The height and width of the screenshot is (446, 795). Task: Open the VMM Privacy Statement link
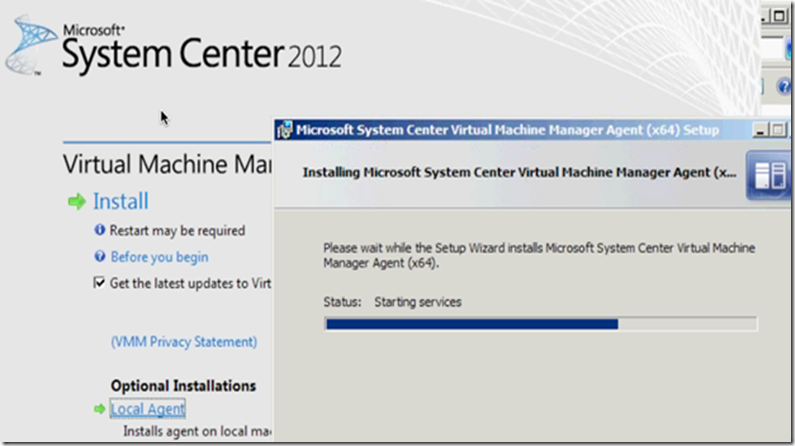(183, 342)
